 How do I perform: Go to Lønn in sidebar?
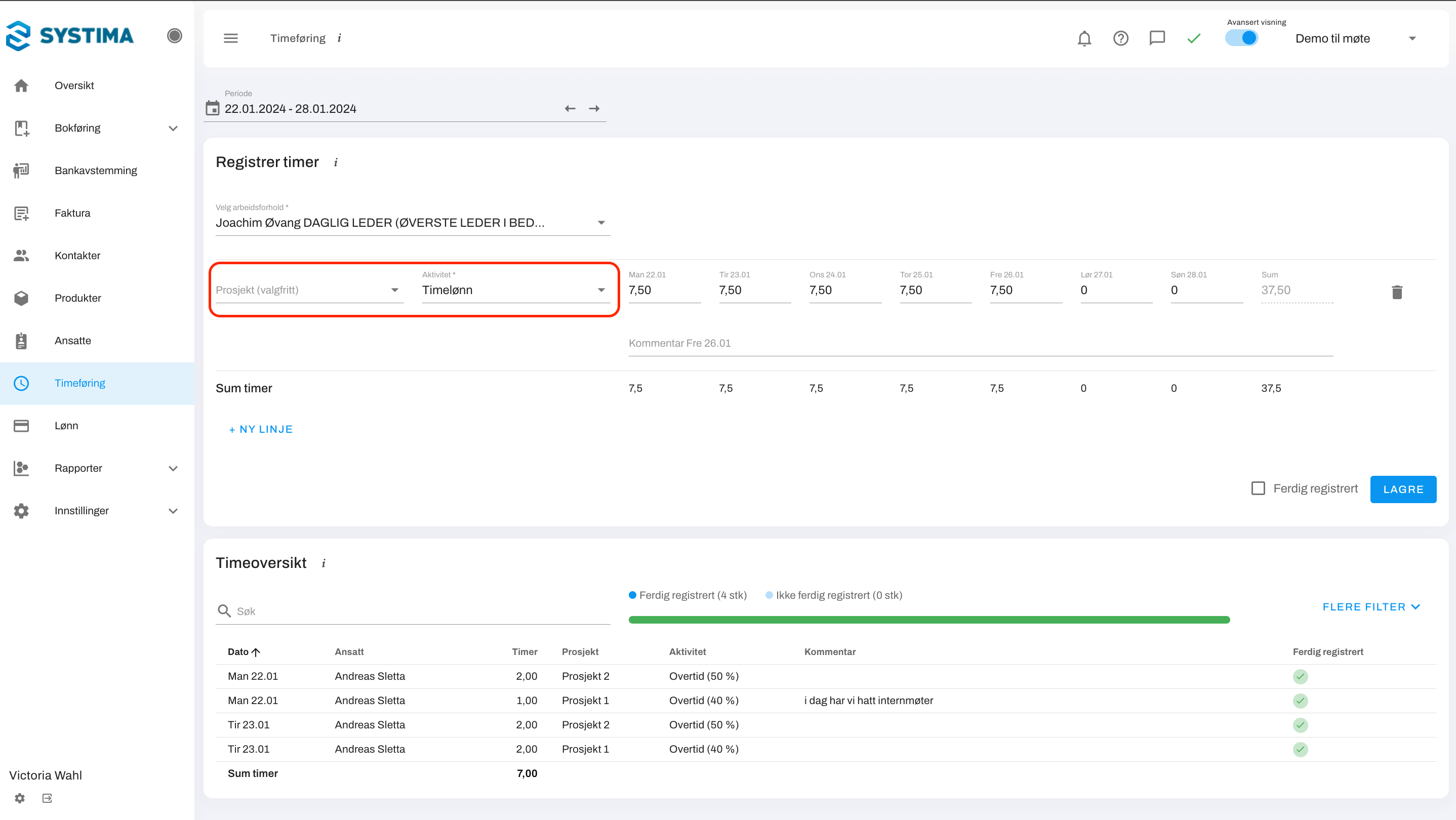coord(66,426)
